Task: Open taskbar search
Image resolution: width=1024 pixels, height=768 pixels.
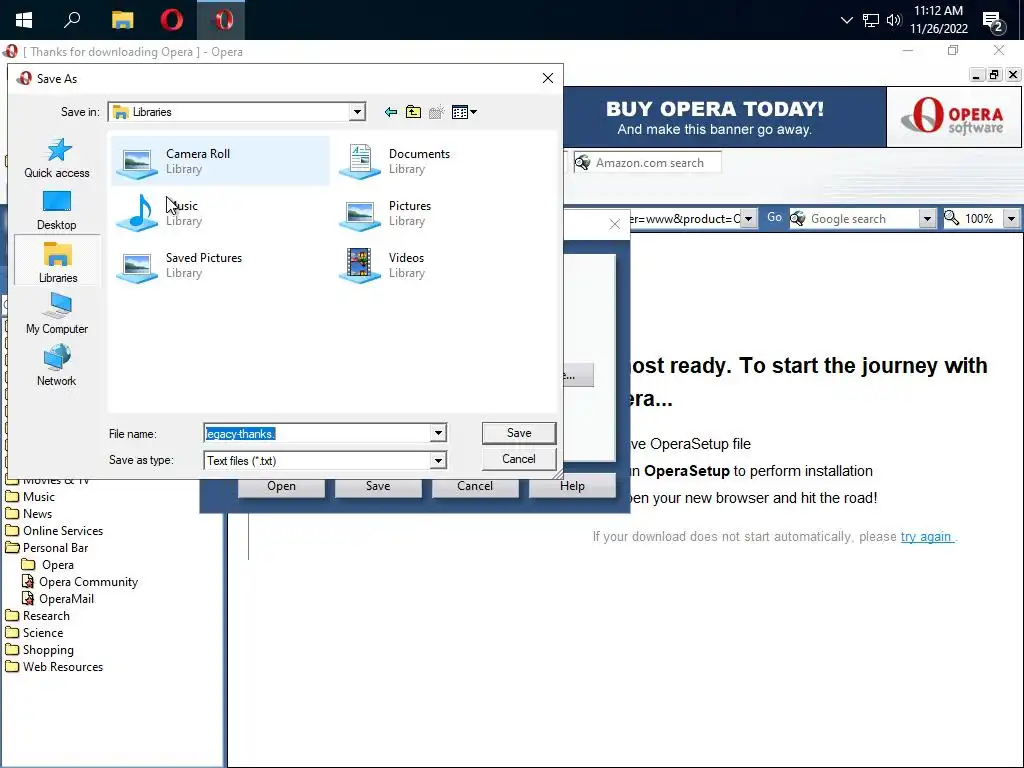Action: click(72, 20)
